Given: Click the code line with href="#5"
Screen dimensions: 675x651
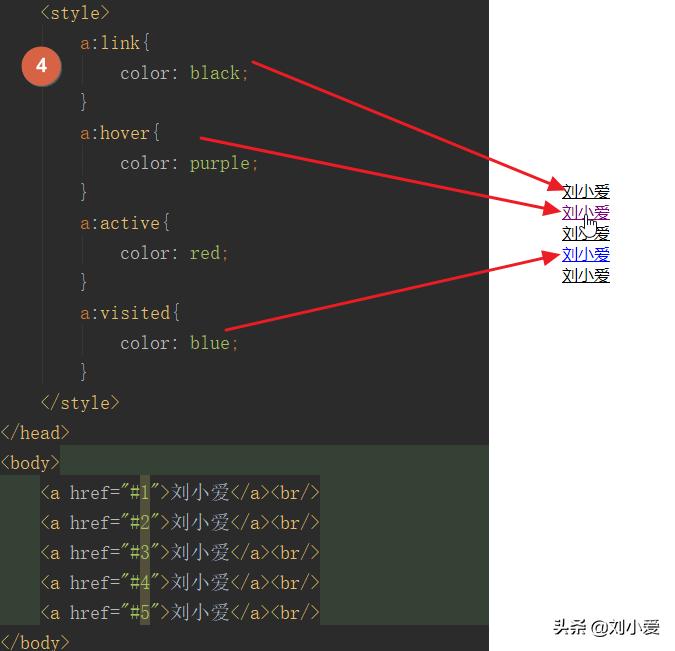Looking at the screenshot, I should pyautogui.click(x=180, y=612).
